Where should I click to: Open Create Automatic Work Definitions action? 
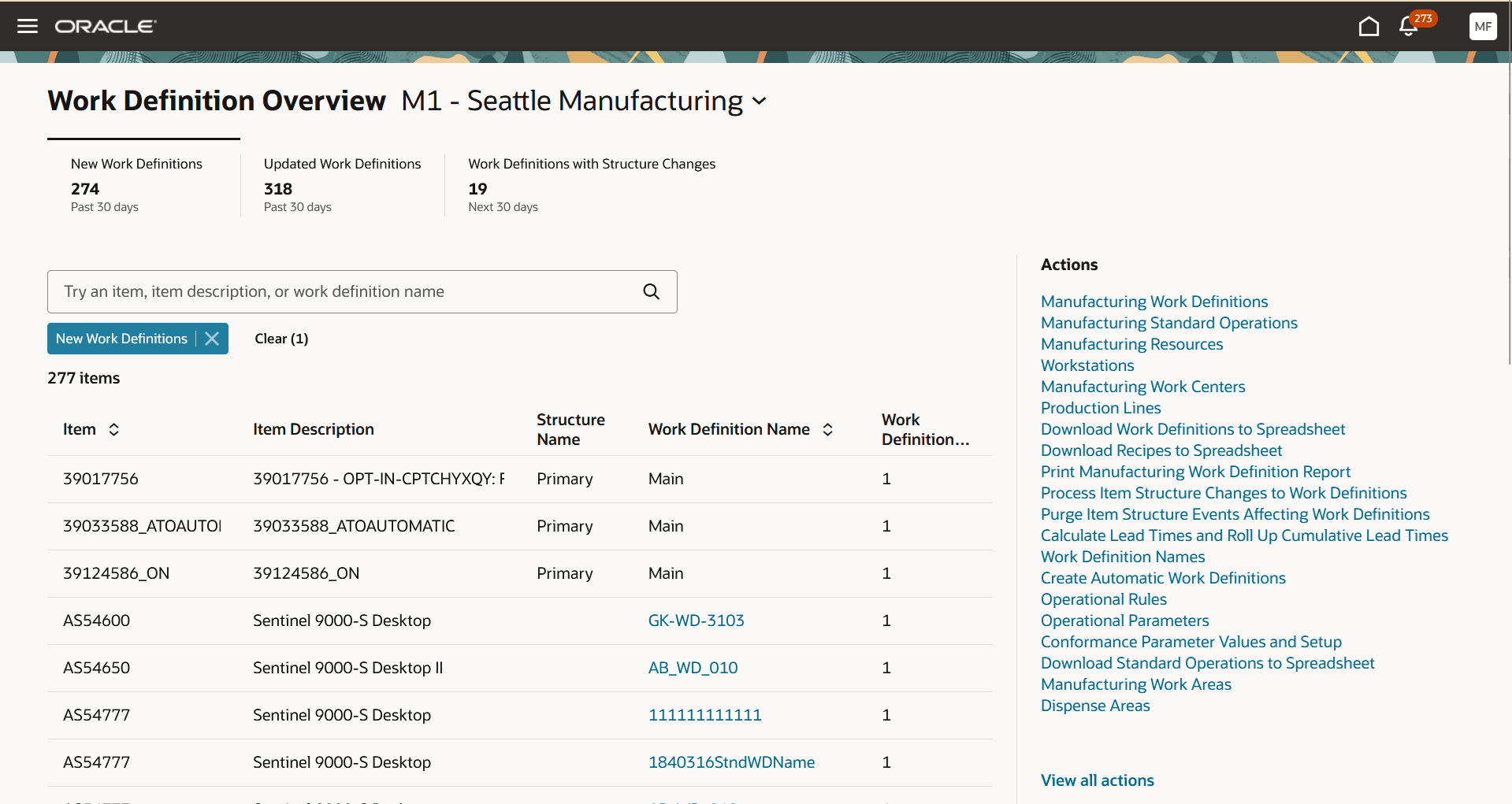click(1163, 578)
